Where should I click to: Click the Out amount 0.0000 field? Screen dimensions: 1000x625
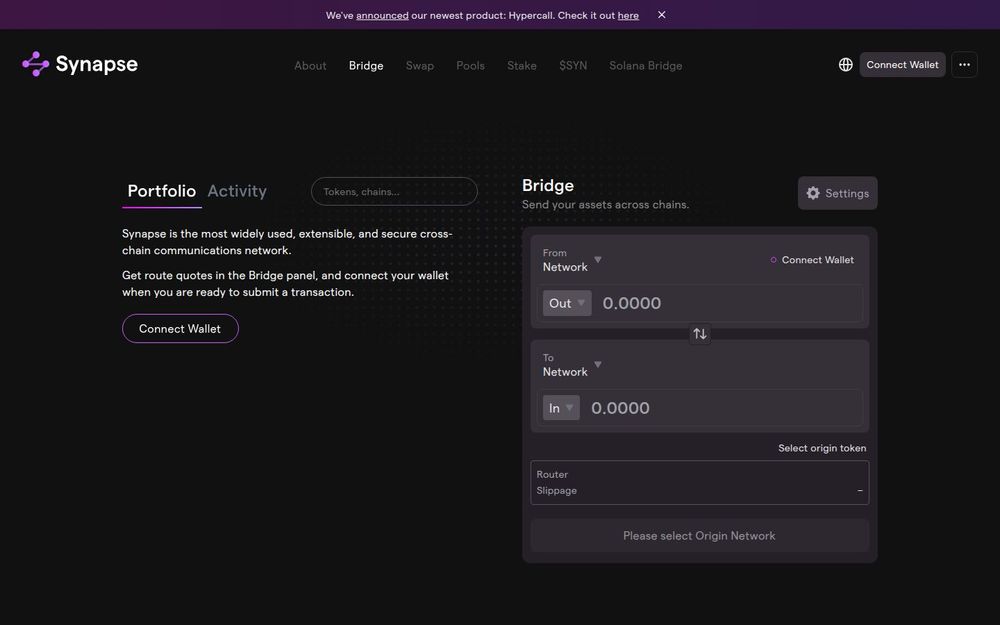pos(730,303)
